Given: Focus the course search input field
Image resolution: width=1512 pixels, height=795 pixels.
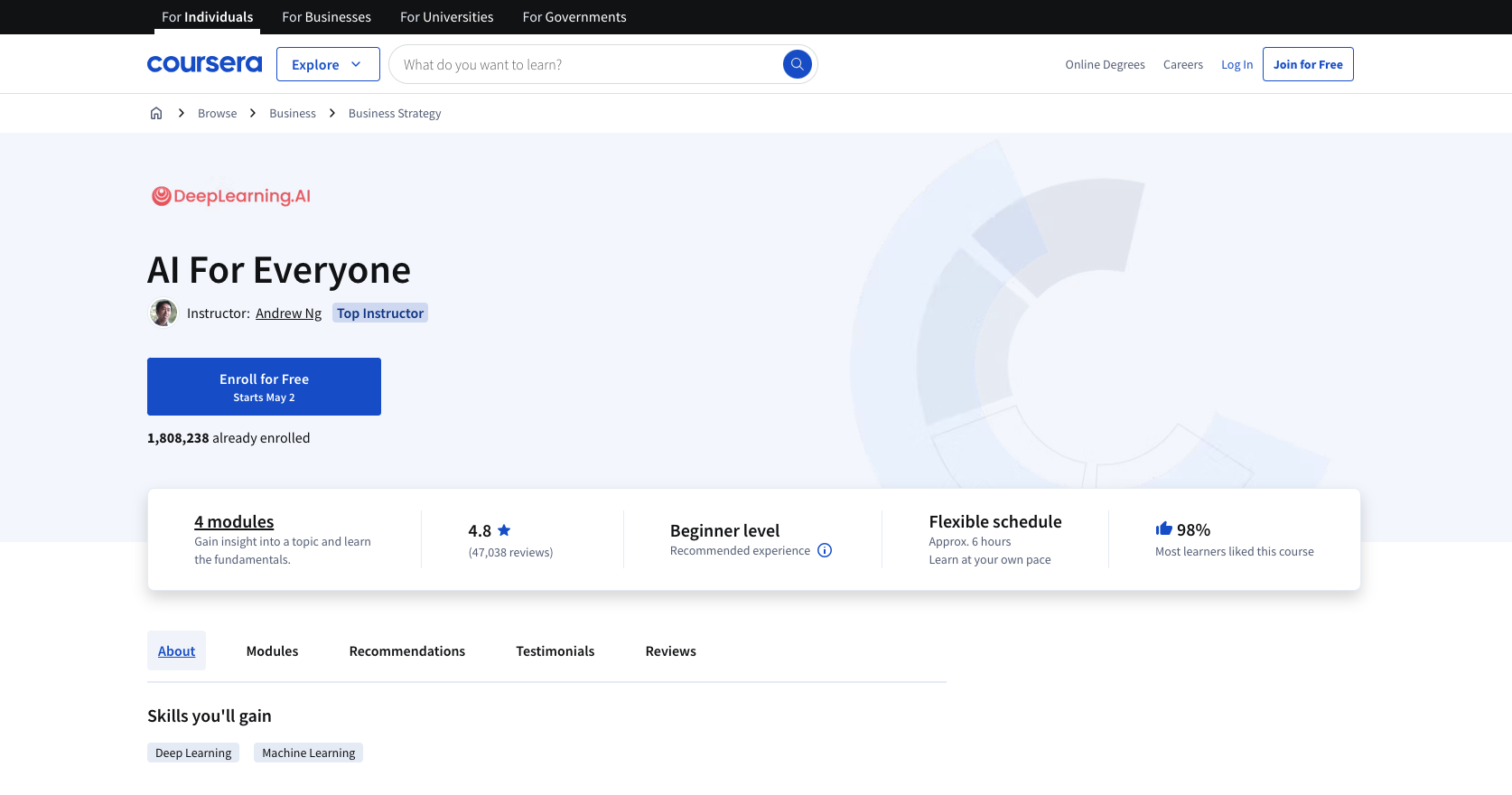Looking at the screenshot, I should coord(587,64).
